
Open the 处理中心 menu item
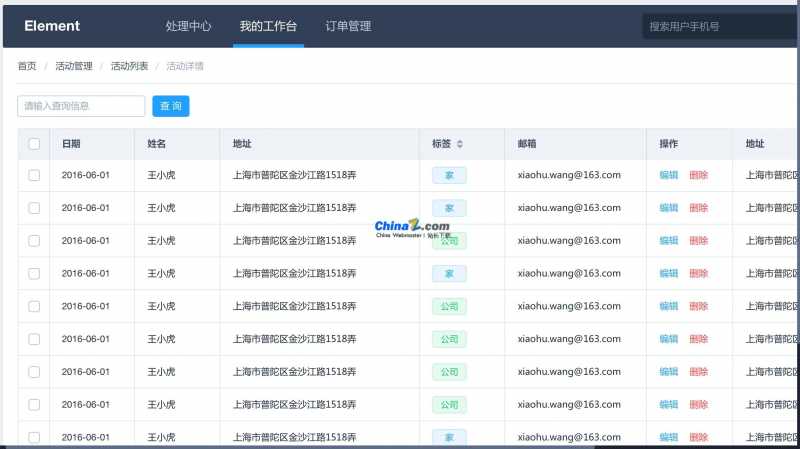tap(188, 26)
